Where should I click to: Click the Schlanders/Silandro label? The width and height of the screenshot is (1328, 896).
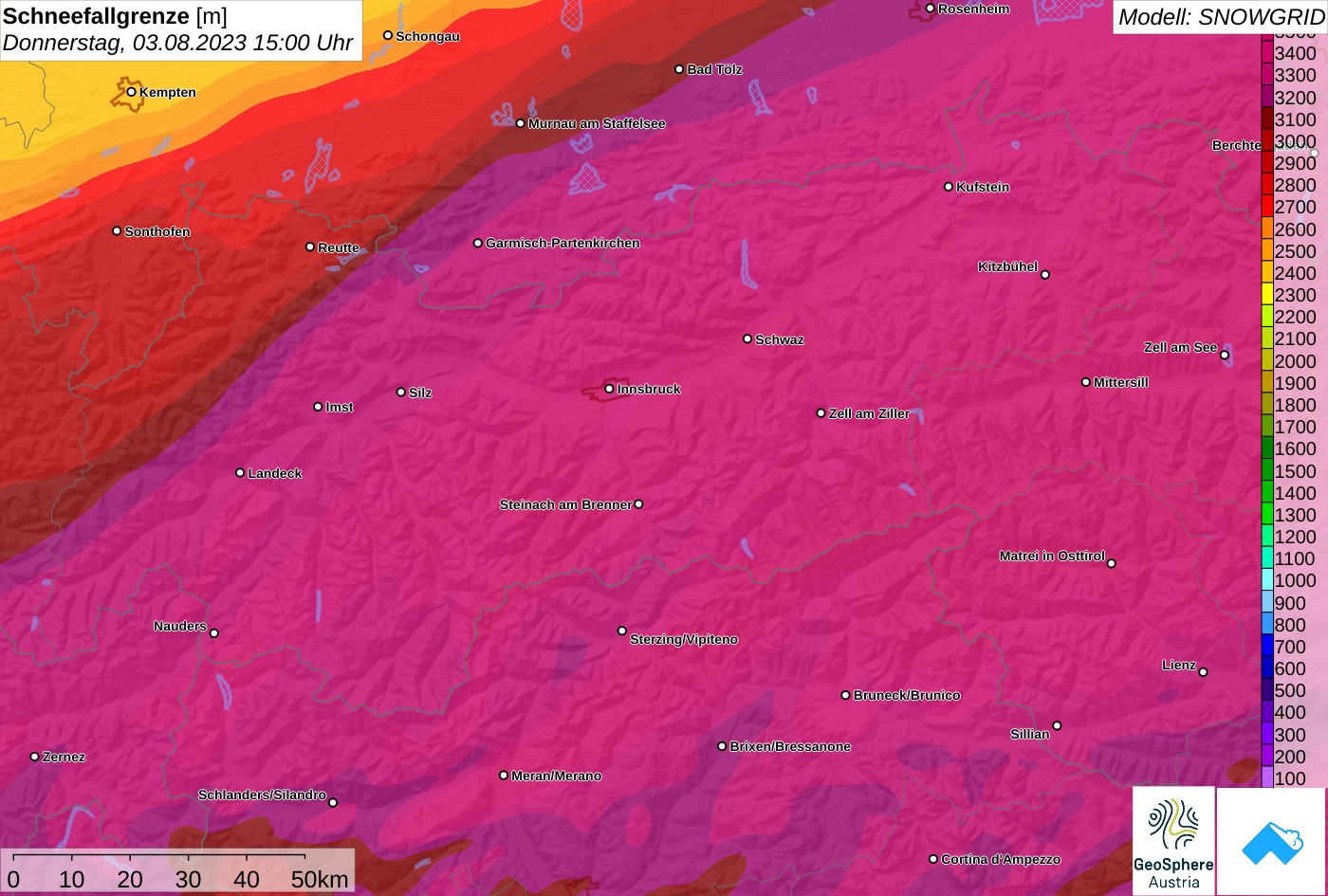(x=262, y=795)
